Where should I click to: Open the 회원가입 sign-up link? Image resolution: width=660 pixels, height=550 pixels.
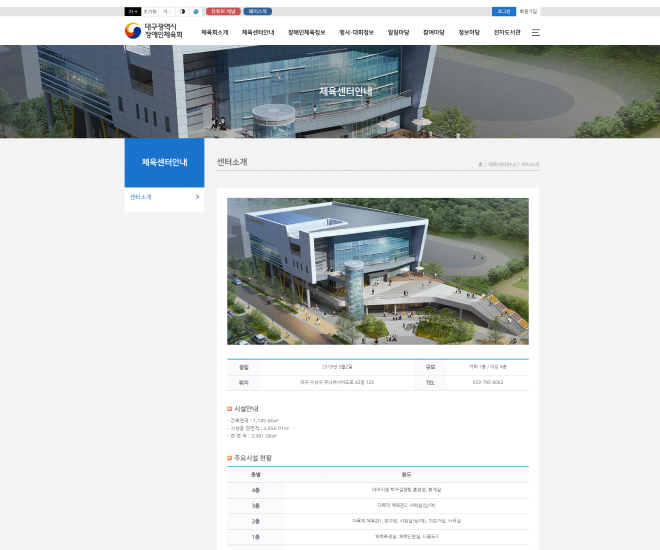[x=528, y=12]
